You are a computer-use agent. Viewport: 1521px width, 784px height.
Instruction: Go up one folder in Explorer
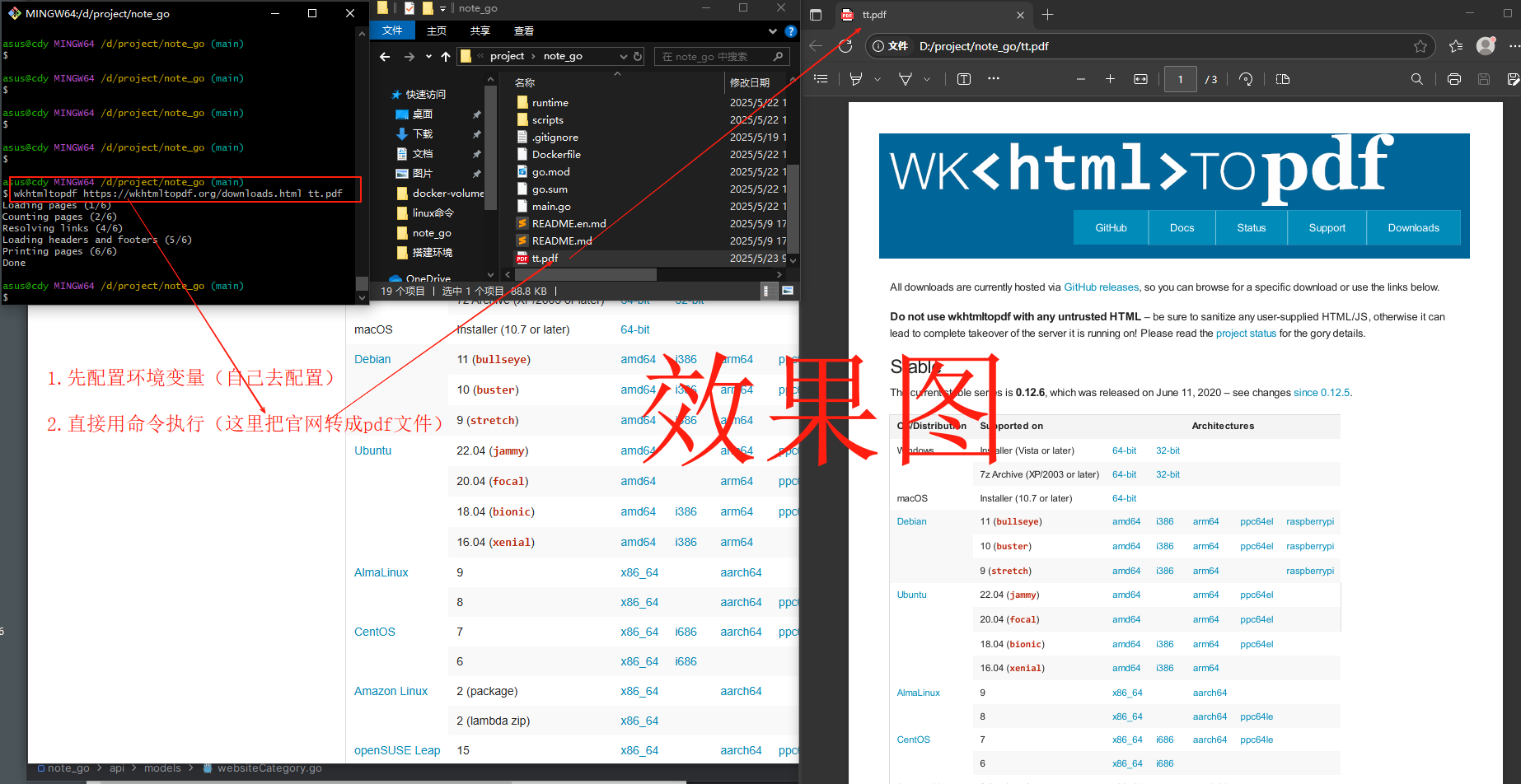(x=446, y=56)
